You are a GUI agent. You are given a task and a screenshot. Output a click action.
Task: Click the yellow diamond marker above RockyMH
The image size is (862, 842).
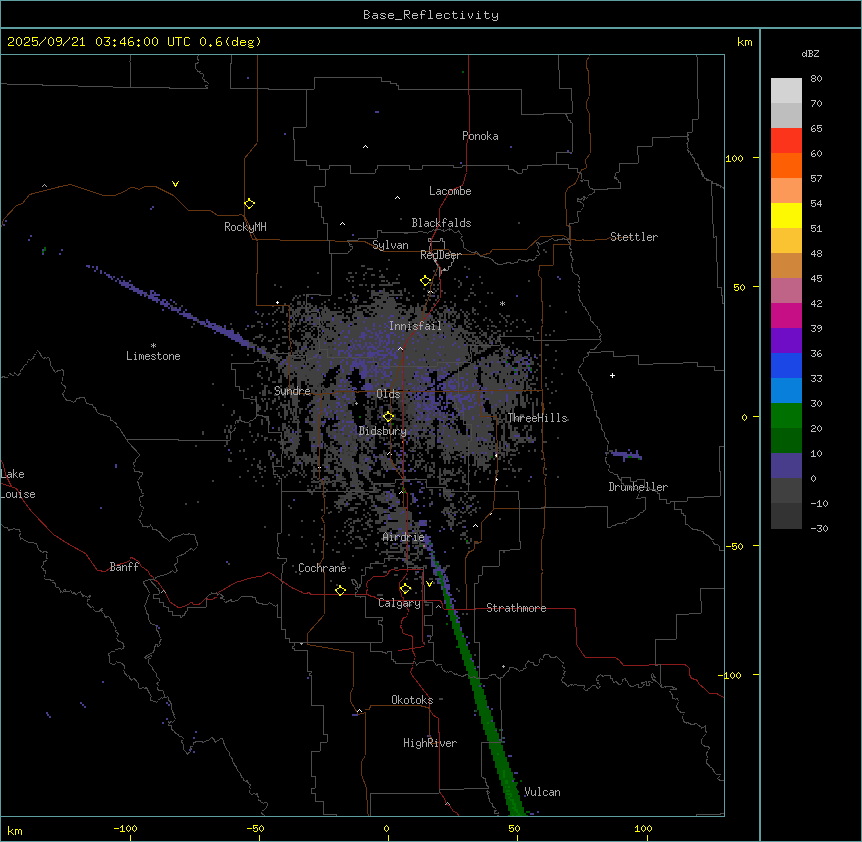249,203
